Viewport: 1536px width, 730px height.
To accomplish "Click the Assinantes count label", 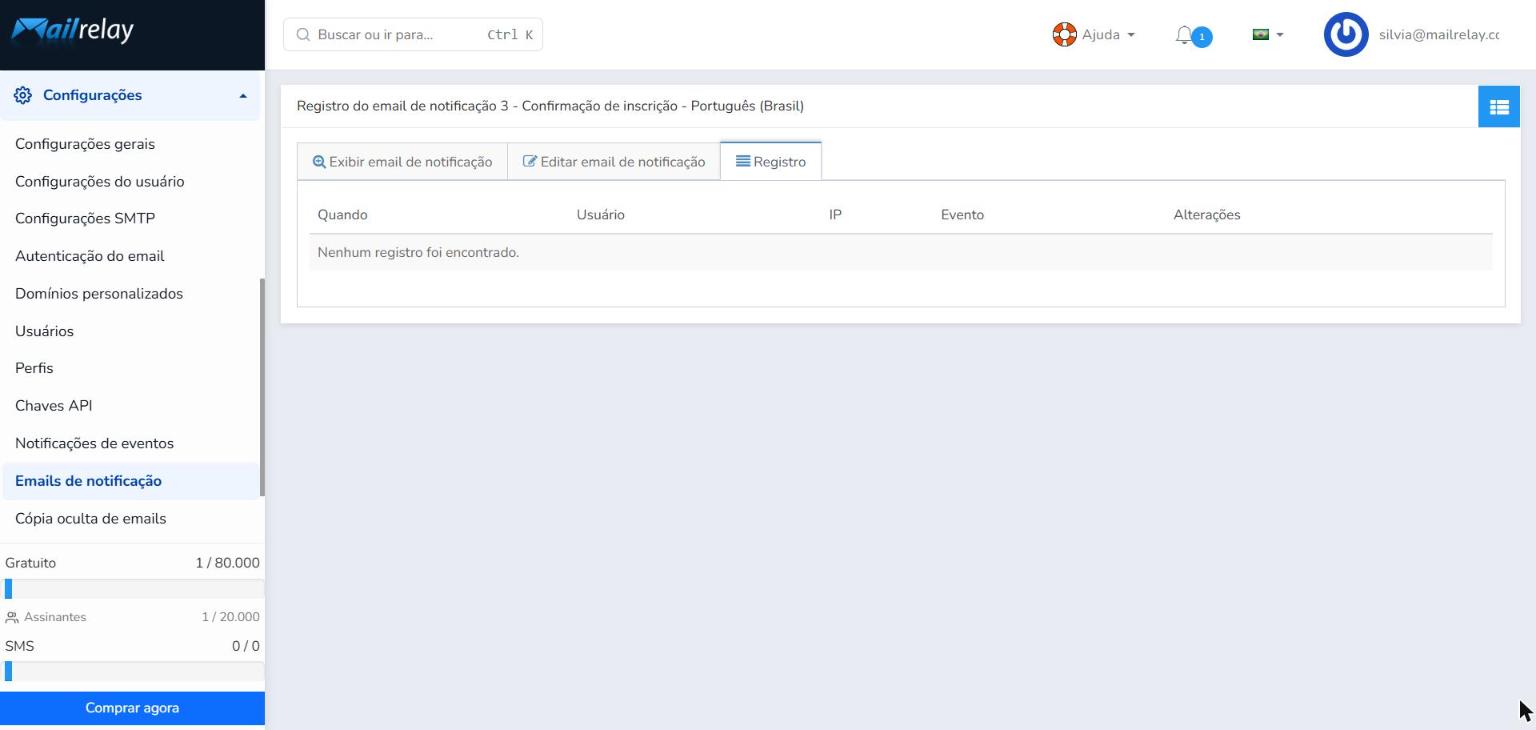I will point(230,617).
